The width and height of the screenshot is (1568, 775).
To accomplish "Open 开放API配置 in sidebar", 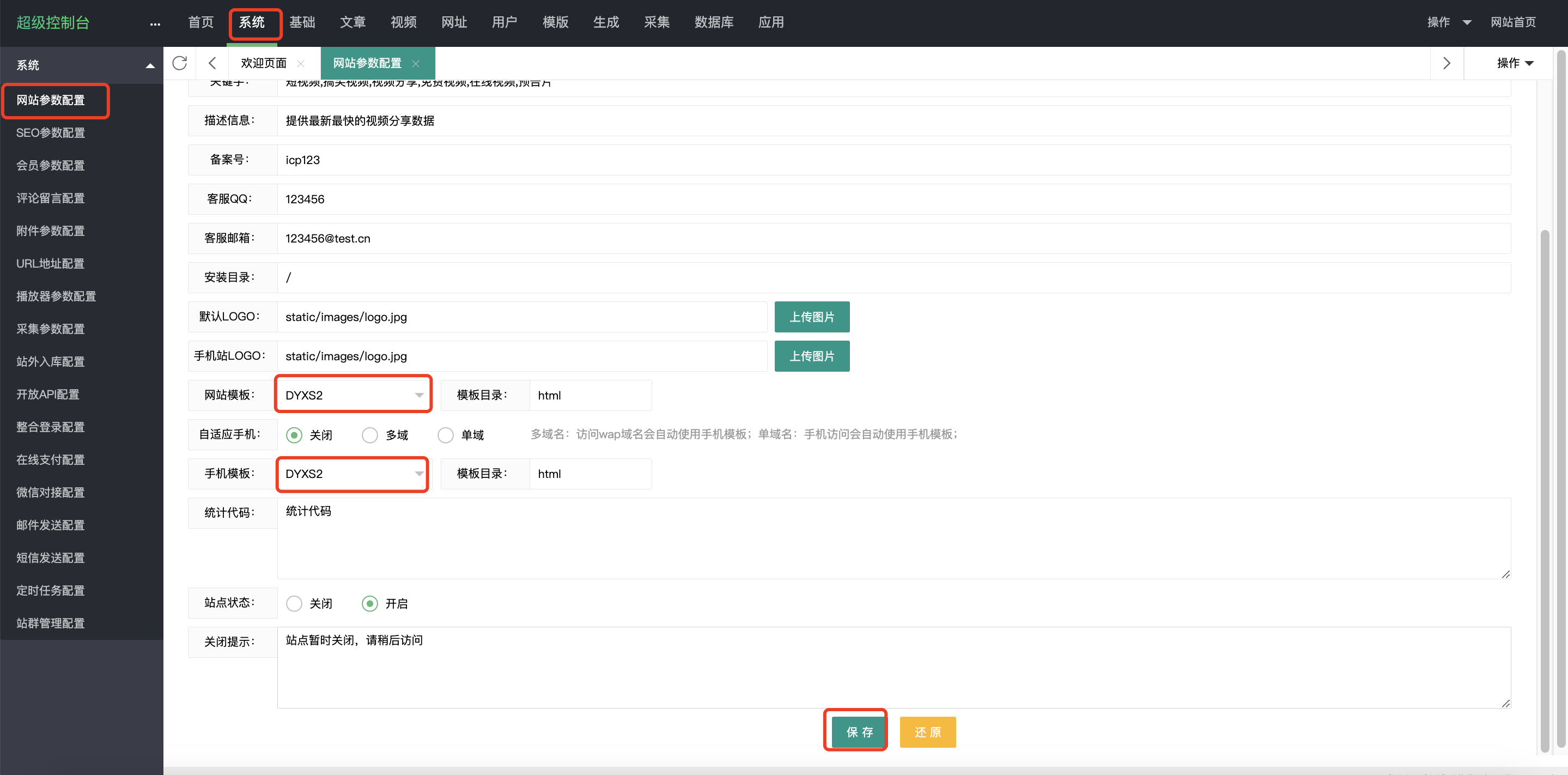I will (x=48, y=395).
